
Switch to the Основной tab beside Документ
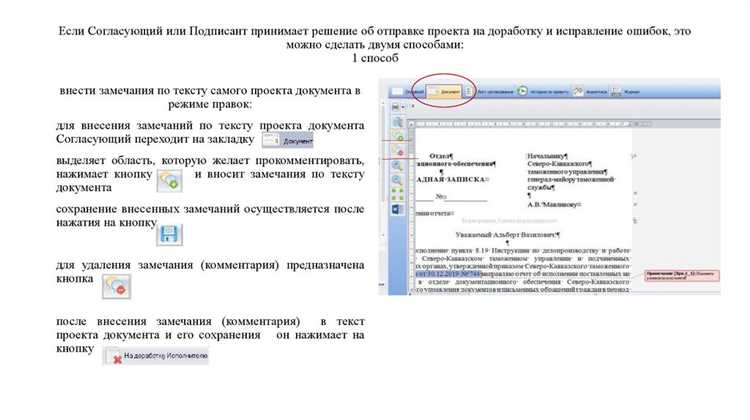[408, 91]
